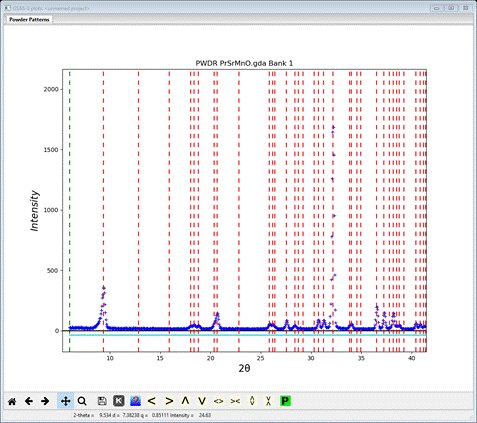Viewport: 477px width, 423px height.
Task: Toggle the Pan axes tool
Action: click(66, 401)
